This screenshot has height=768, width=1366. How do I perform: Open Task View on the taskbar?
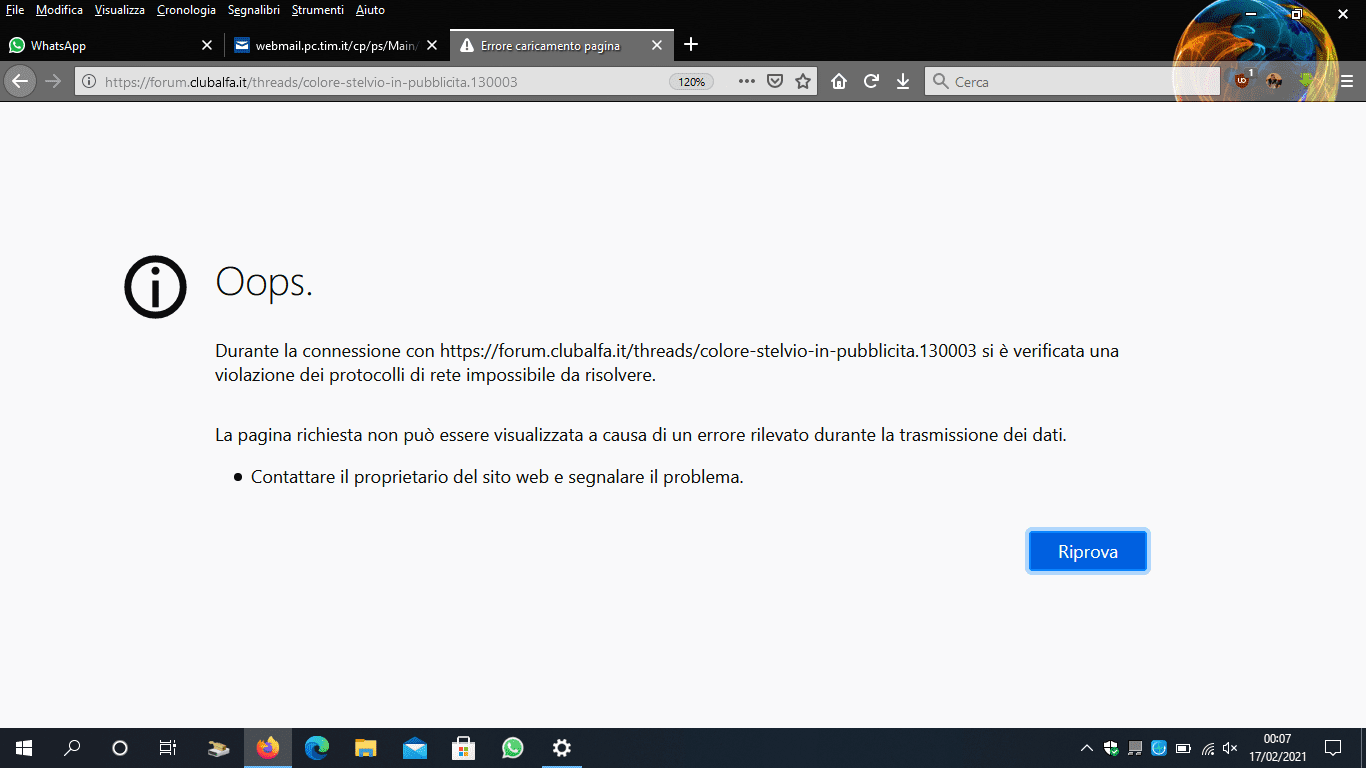coord(168,748)
